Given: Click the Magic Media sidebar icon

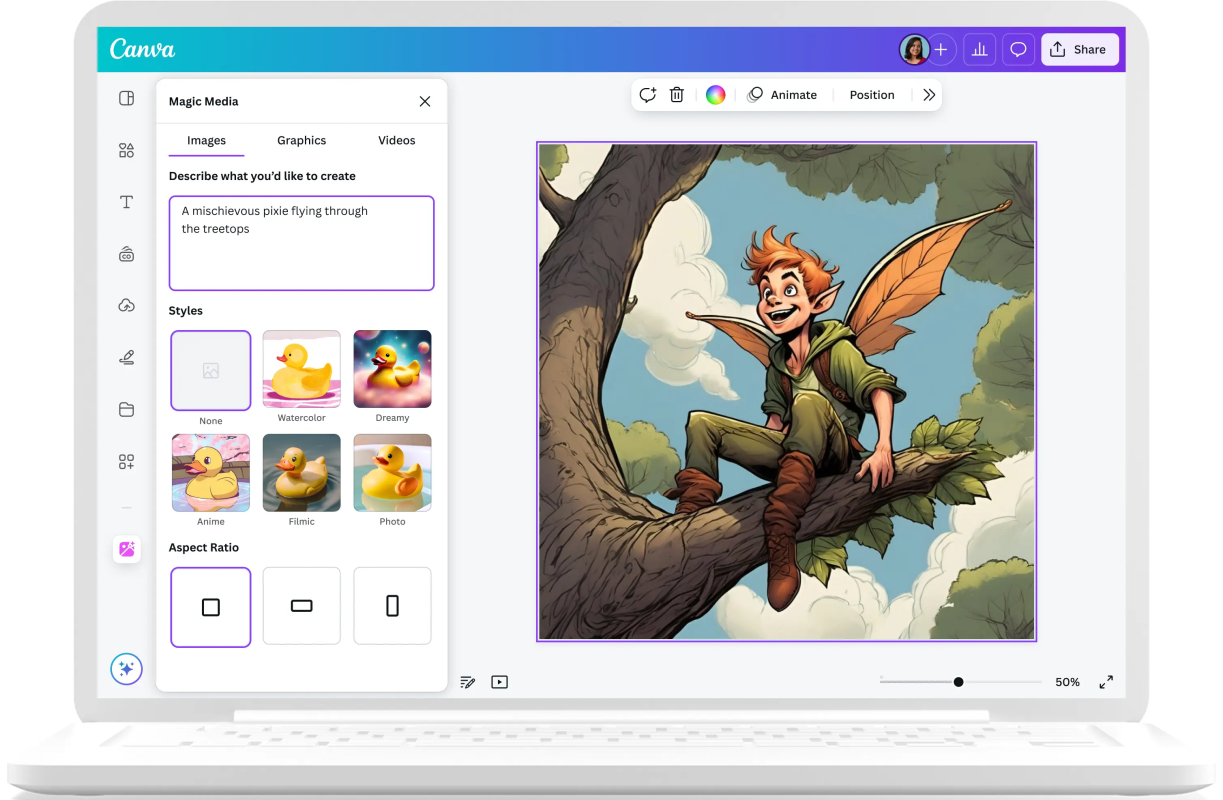Looking at the screenshot, I should point(127,549).
